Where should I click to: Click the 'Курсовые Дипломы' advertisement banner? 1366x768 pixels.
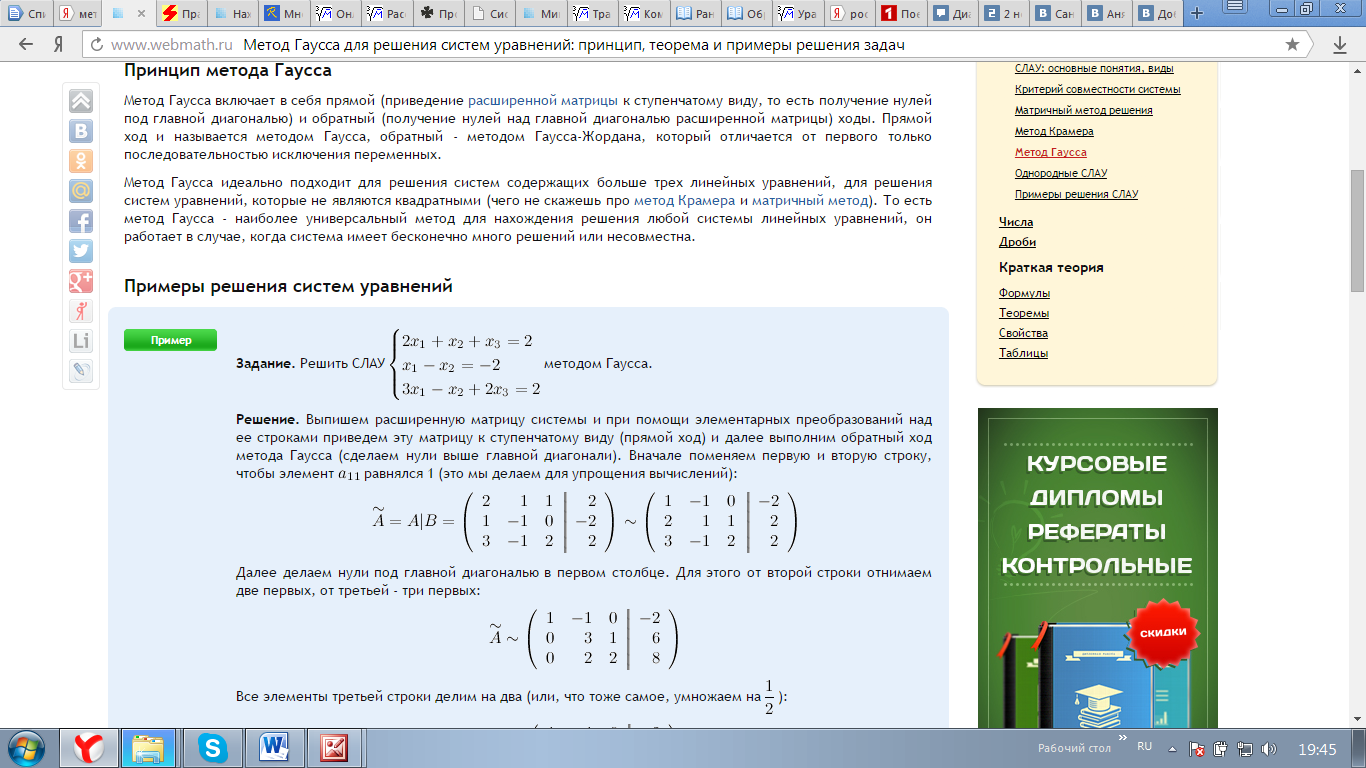pyautogui.click(x=1097, y=568)
